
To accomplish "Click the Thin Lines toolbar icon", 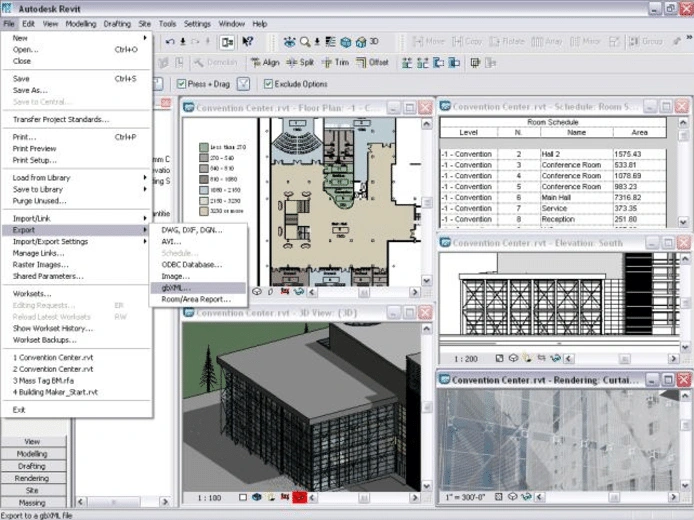I will tap(331, 42).
